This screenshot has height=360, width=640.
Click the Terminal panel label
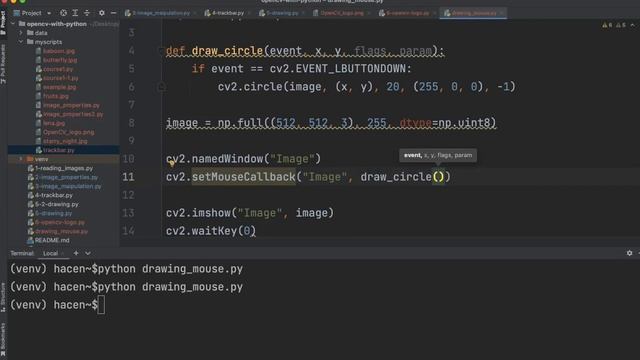(22, 253)
